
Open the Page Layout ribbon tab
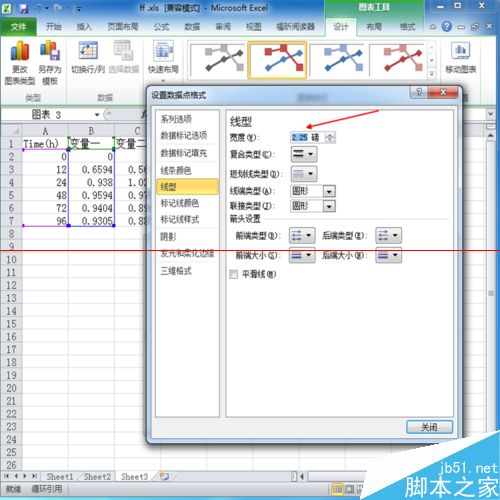point(123,27)
